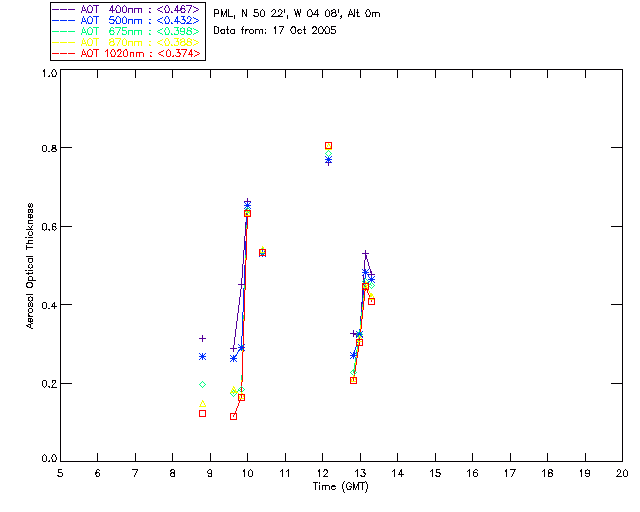This screenshot has width=640, height=512.
Task: Click the isolated red square marker at 8.8h
Action: tap(202, 414)
